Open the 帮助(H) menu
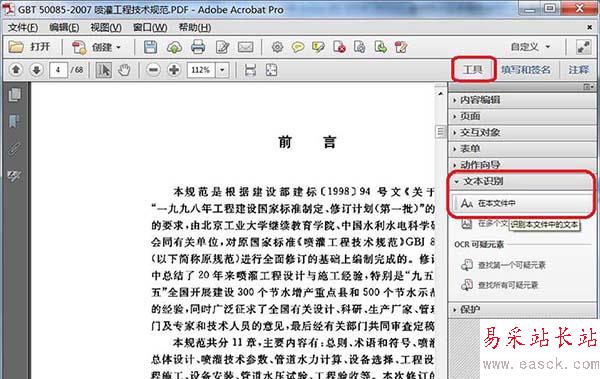The height and width of the screenshot is (379, 600). [x=195, y=28]
